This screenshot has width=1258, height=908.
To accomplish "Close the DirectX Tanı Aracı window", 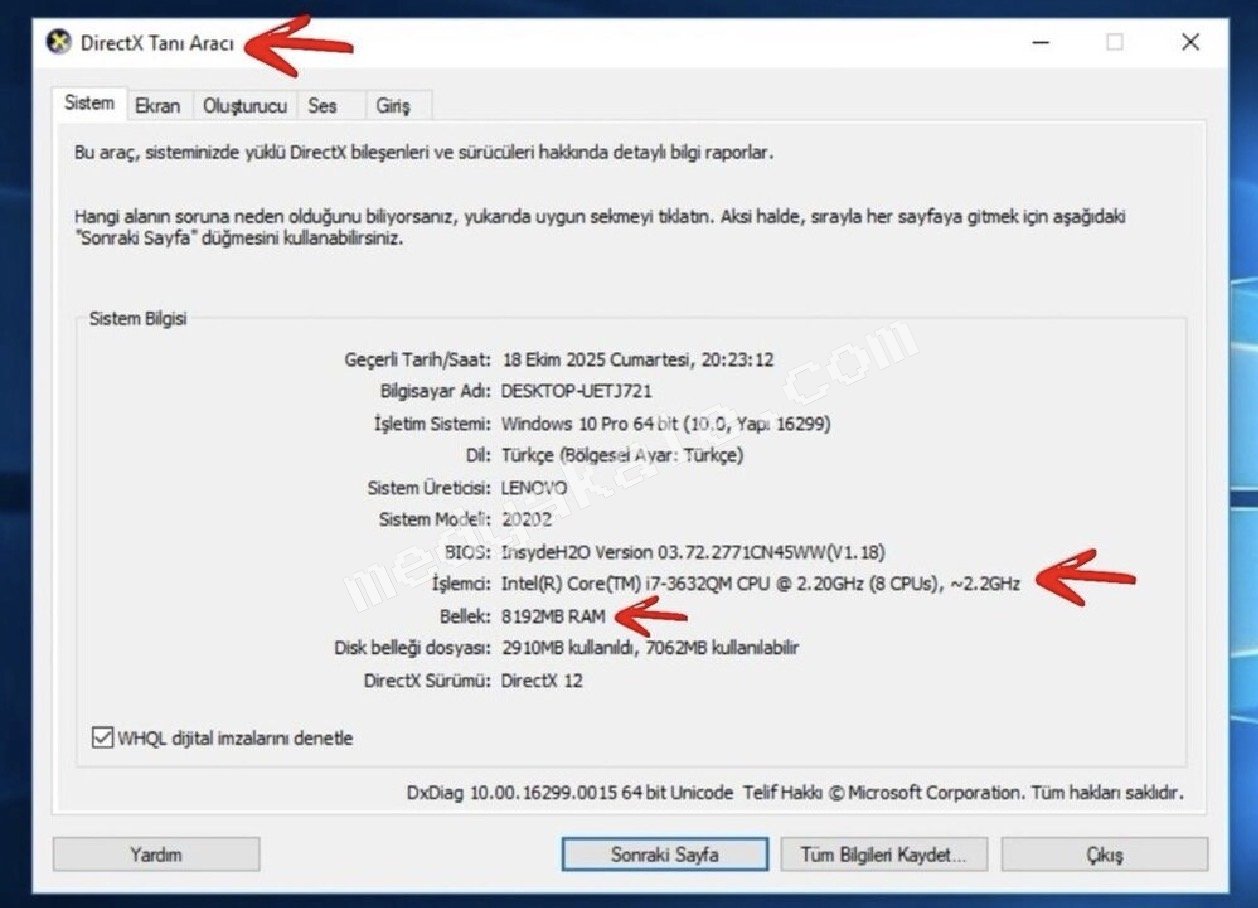I will (1190, 42).
